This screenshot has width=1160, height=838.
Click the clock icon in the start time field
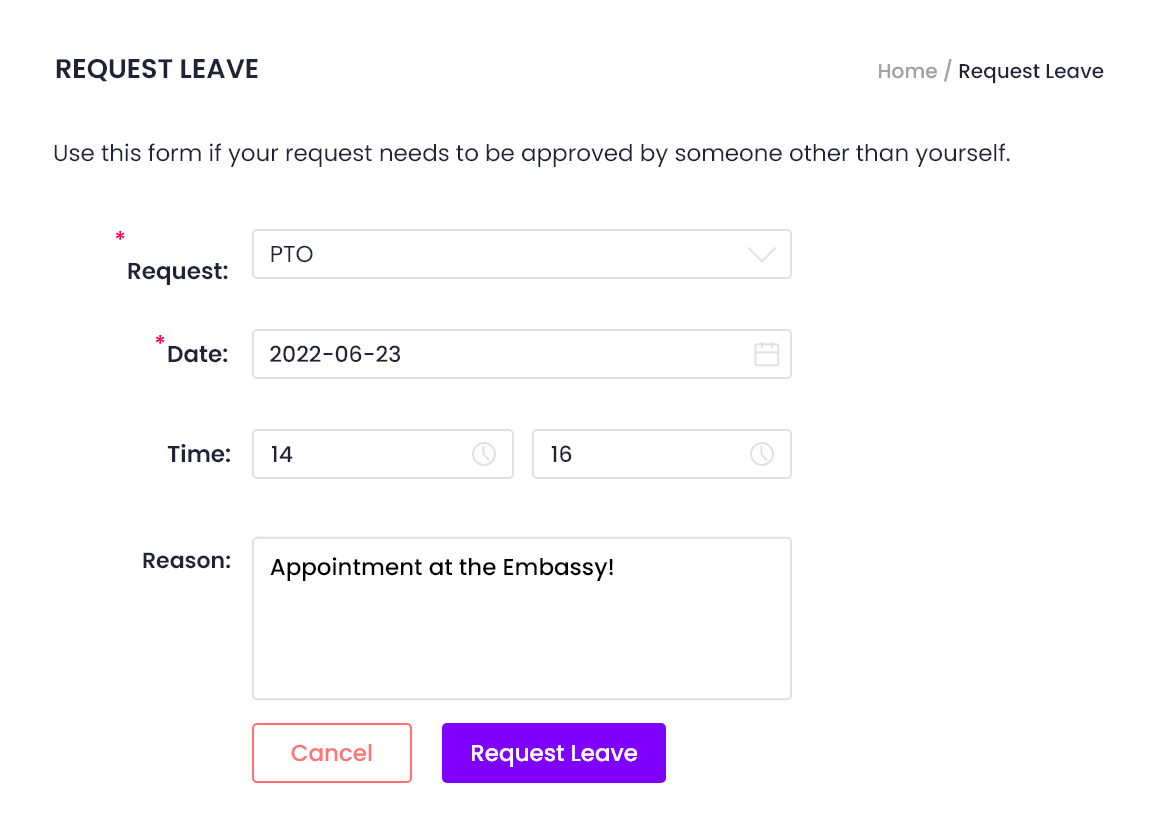pyautogui.click(x=484, y=453)
